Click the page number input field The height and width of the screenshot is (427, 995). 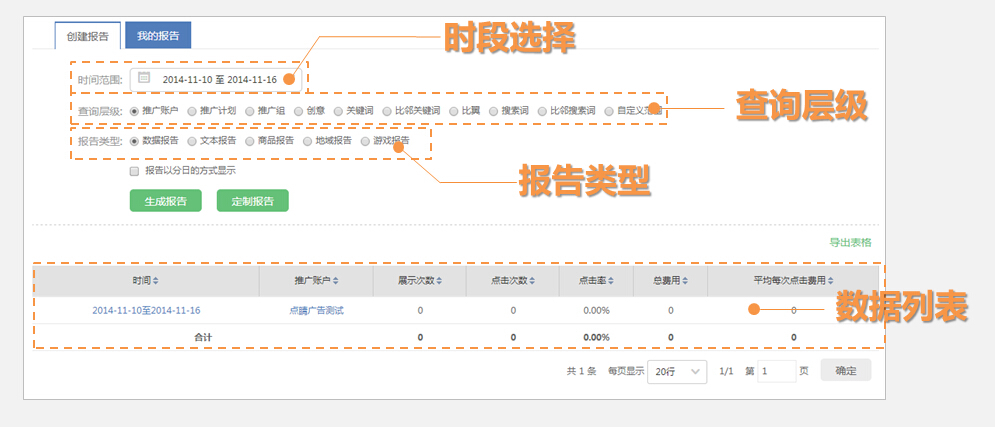click(x=776, y=371)
